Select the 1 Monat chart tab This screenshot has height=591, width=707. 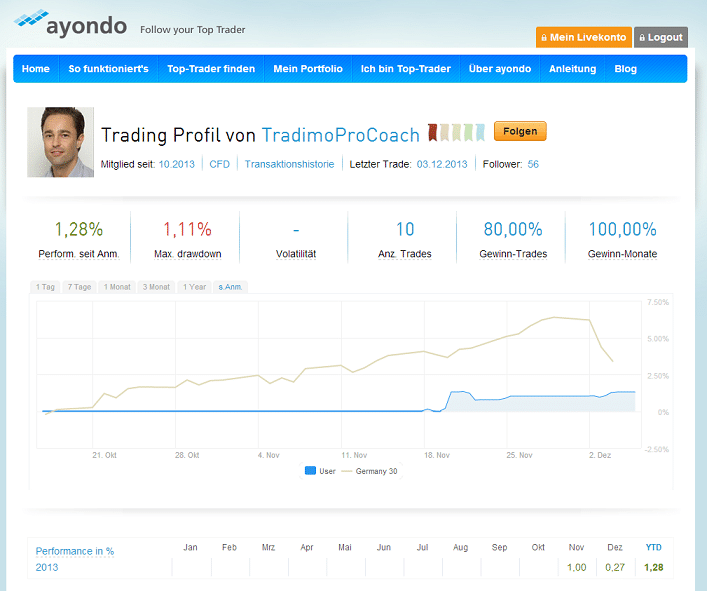tap(116, 287)
